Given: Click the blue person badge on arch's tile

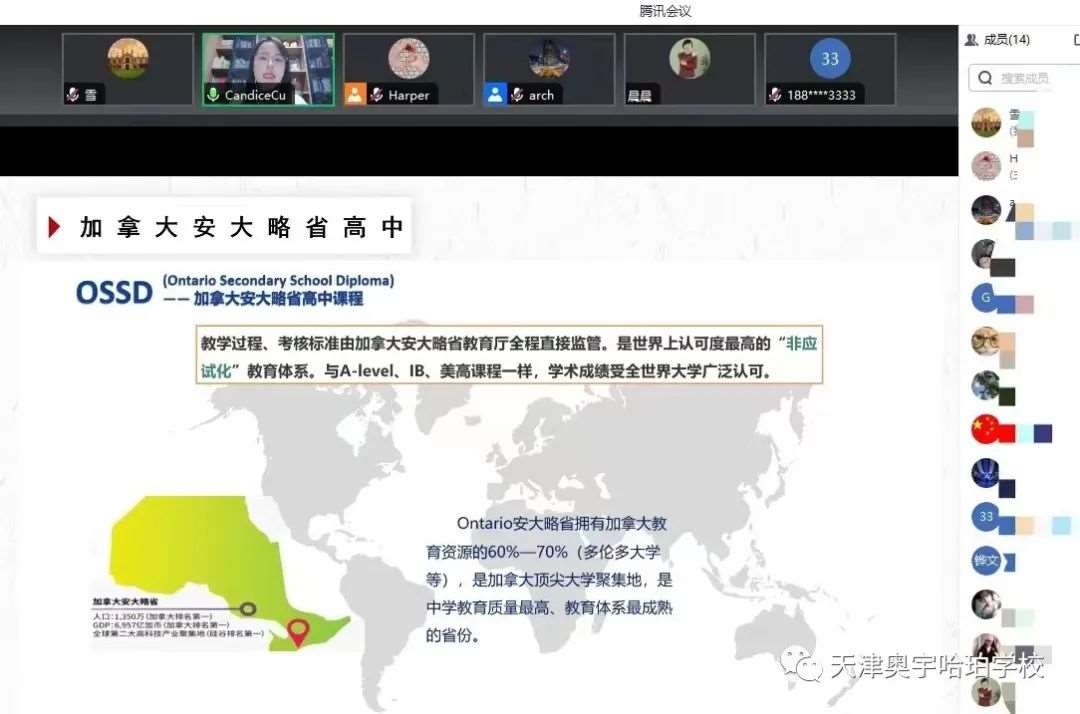Looking at the screenshot, I should (x=495, y=94).
